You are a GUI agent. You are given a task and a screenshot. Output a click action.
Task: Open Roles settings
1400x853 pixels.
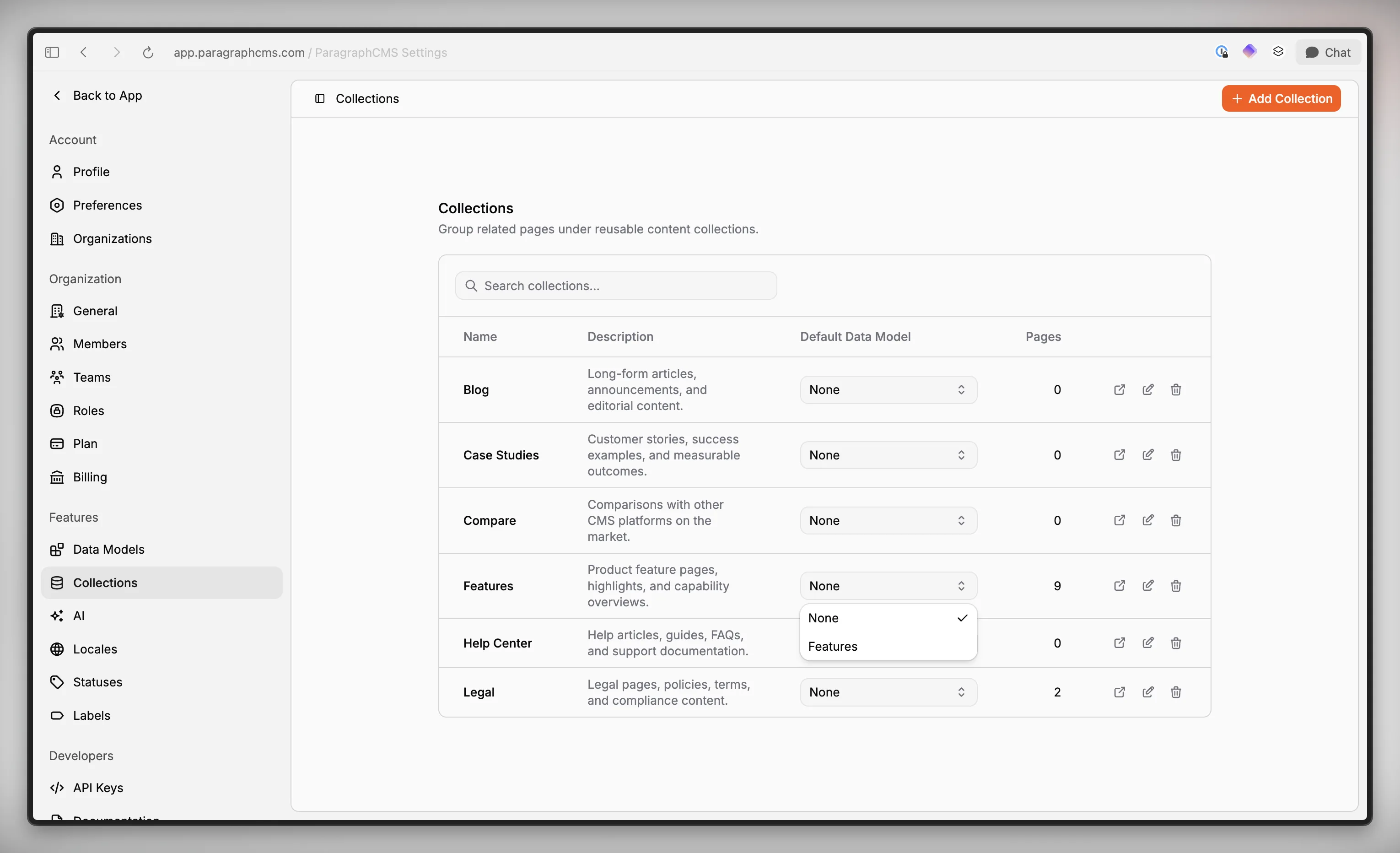point(162,411)
